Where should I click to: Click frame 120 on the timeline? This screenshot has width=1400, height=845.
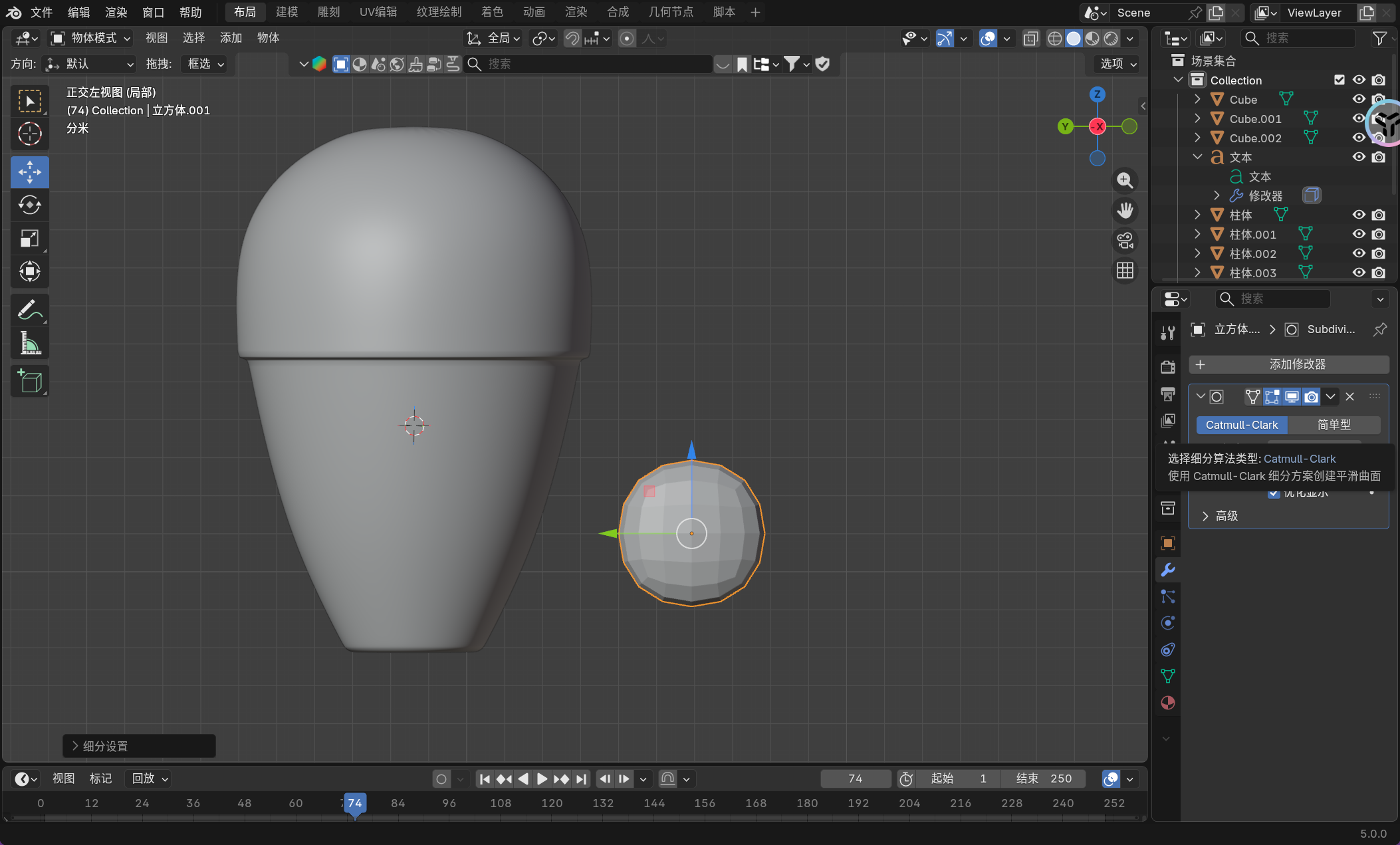coord(552,803)
